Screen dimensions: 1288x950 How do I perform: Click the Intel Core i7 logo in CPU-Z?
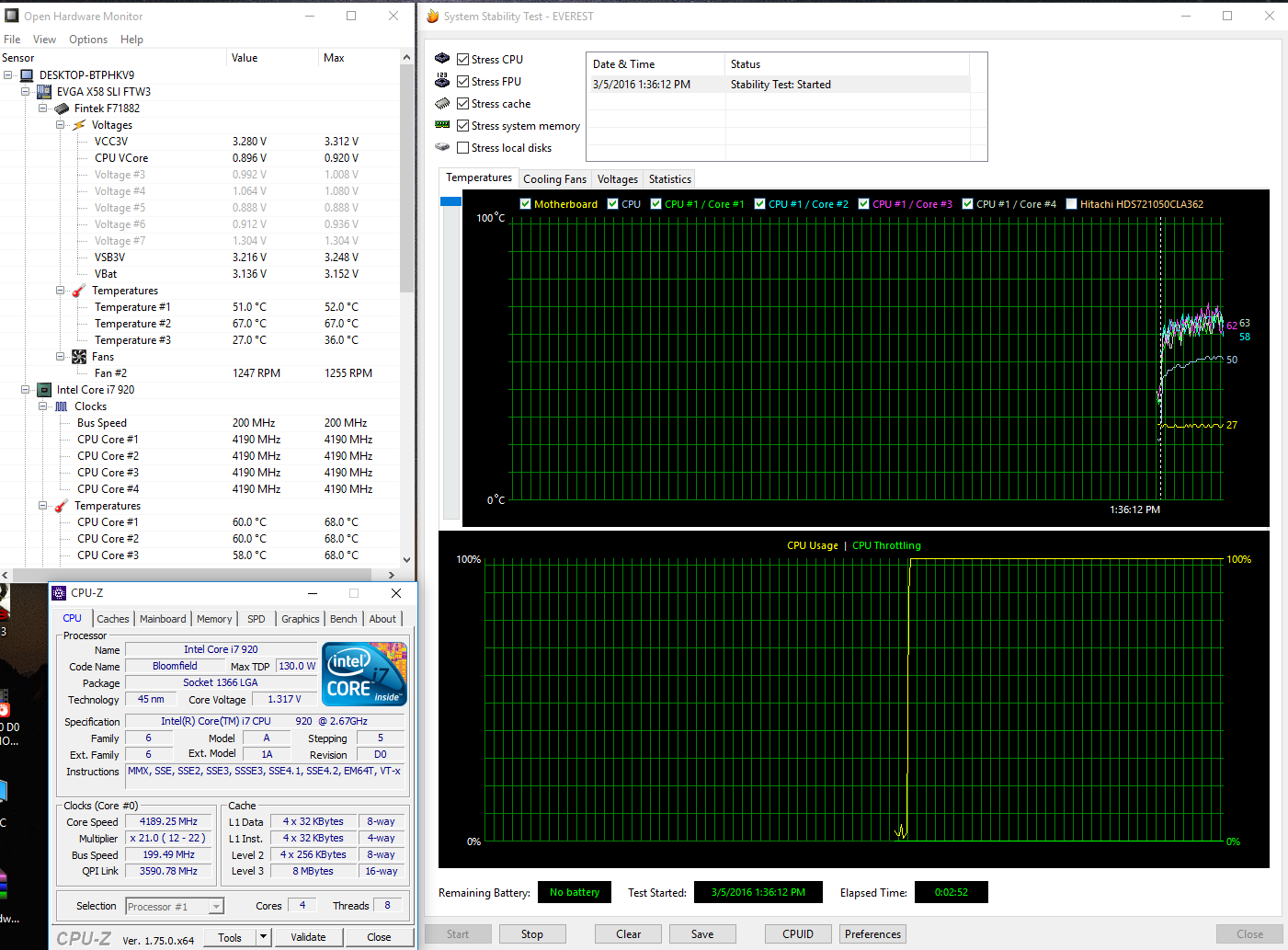click(x=364, y=674)
